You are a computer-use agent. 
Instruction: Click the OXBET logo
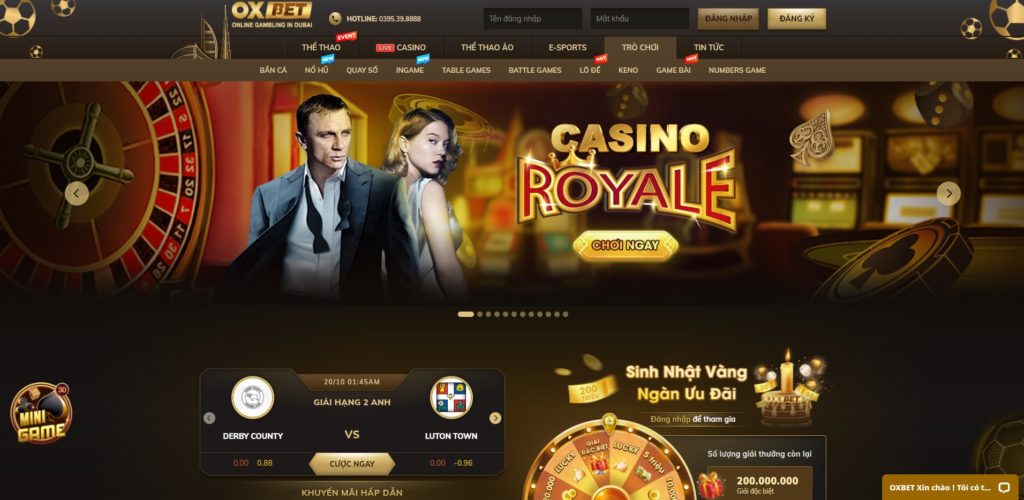coord(272,14)
